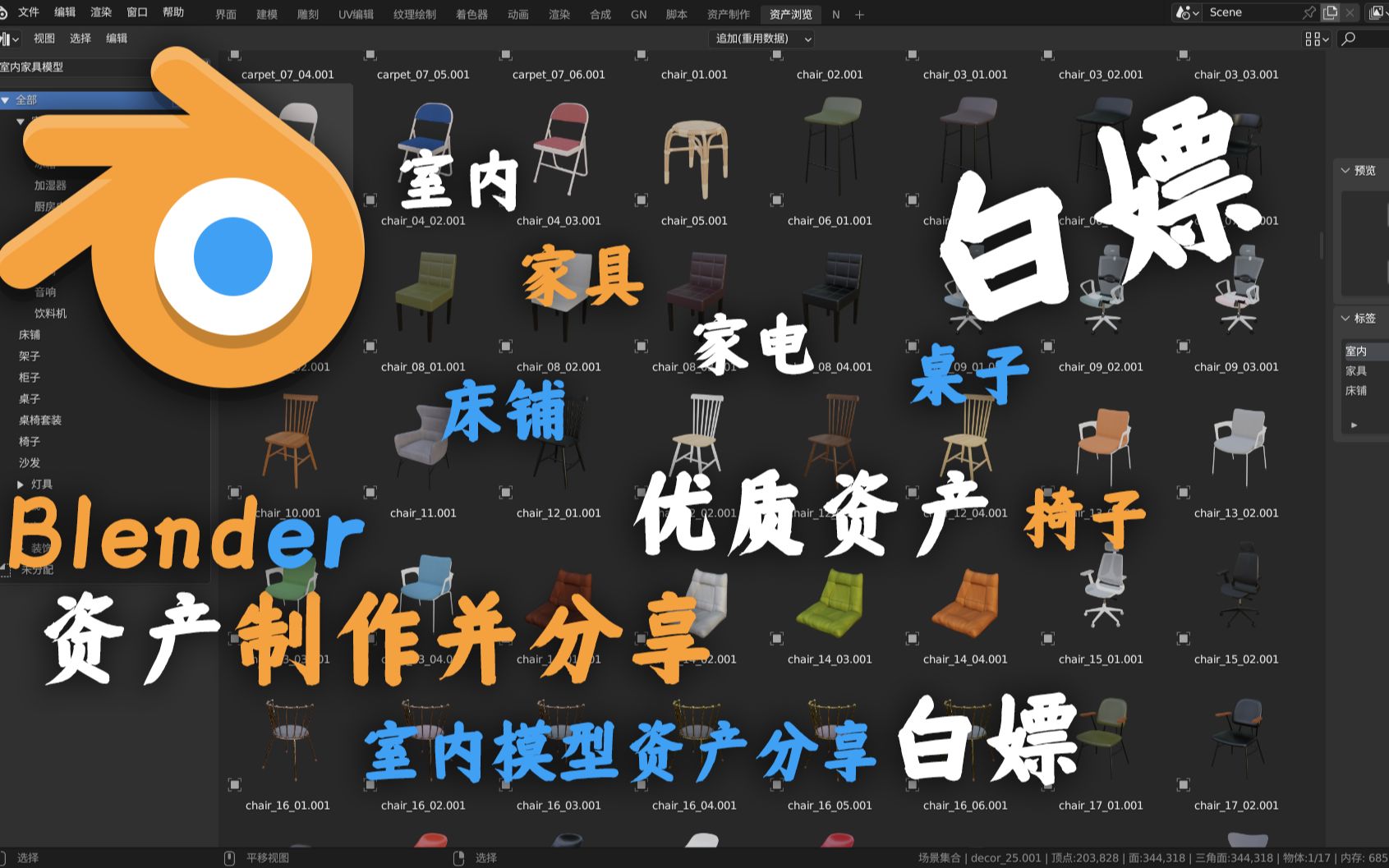
Task: Switch to the 建模 workspace tab
Action: coord(267,14)
